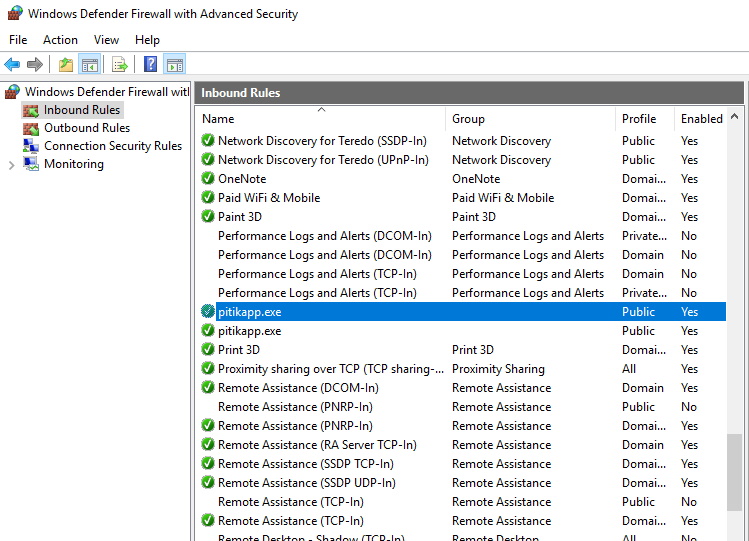Open the File menu
The image size is (749, 541).
[18, 40]
